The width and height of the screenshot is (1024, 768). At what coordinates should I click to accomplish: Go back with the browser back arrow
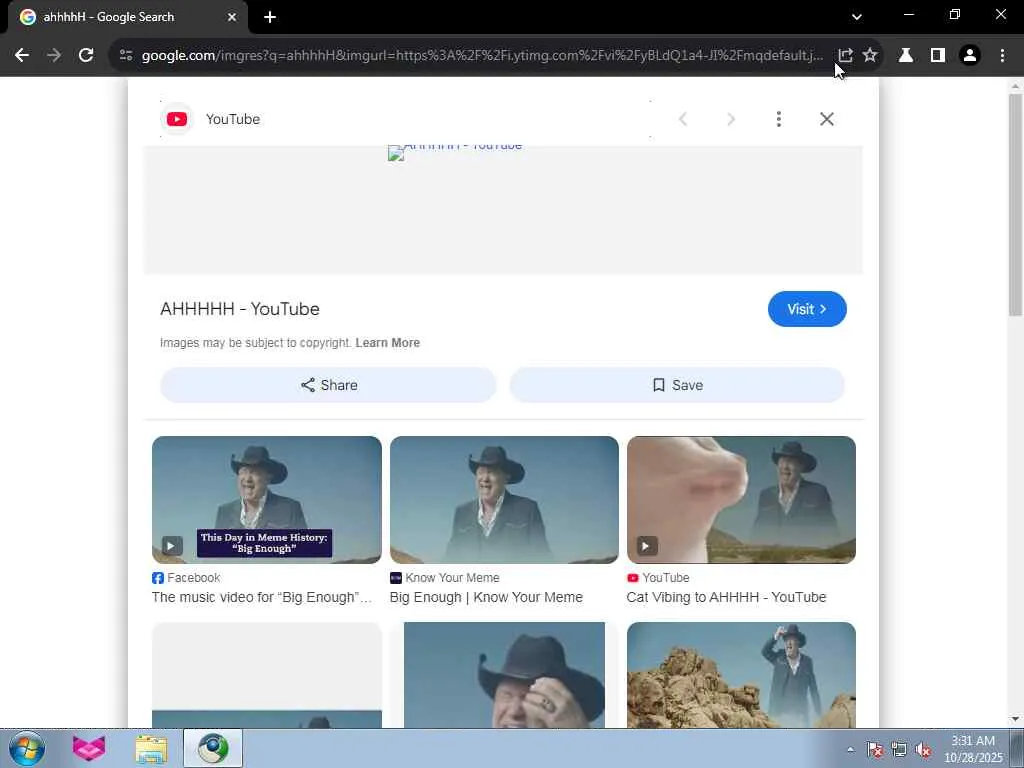coord(22,55)
